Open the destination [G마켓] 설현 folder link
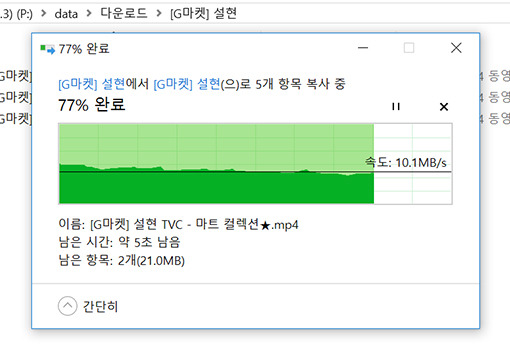The image size is (510, 361). click(187, 84)
